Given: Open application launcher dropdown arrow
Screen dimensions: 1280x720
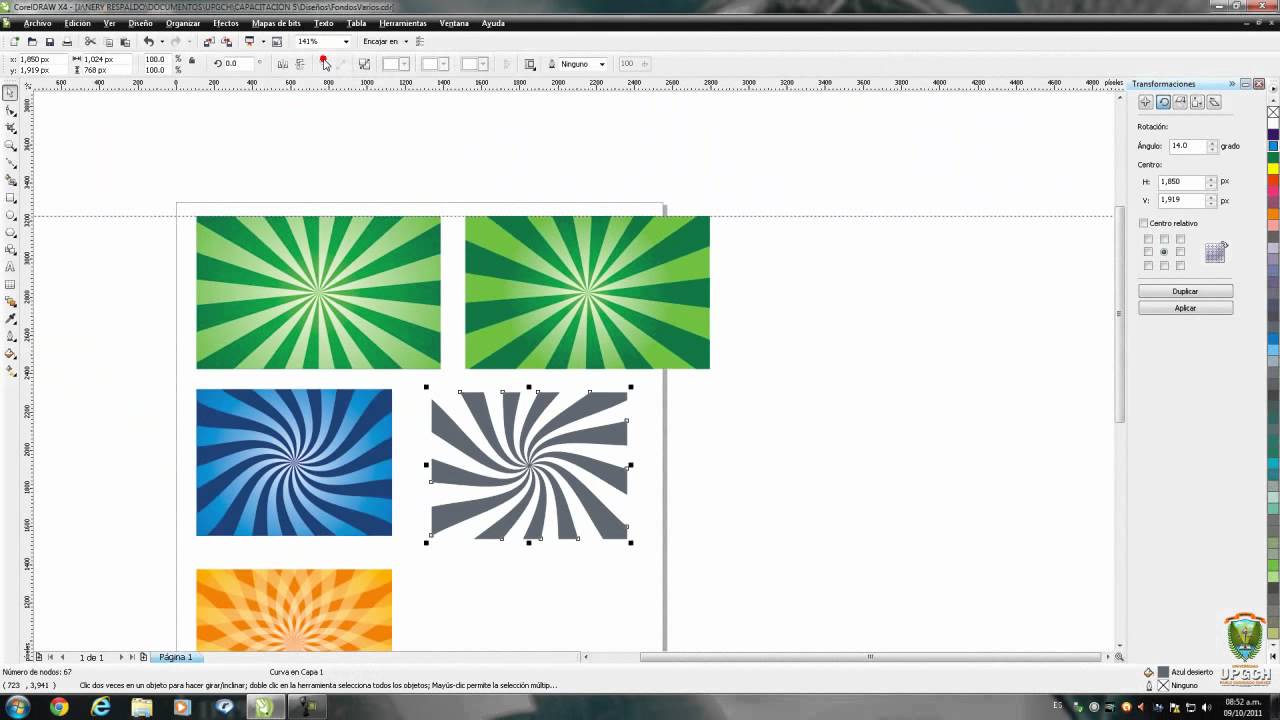Looking at the screenshot, I should 263,42.
